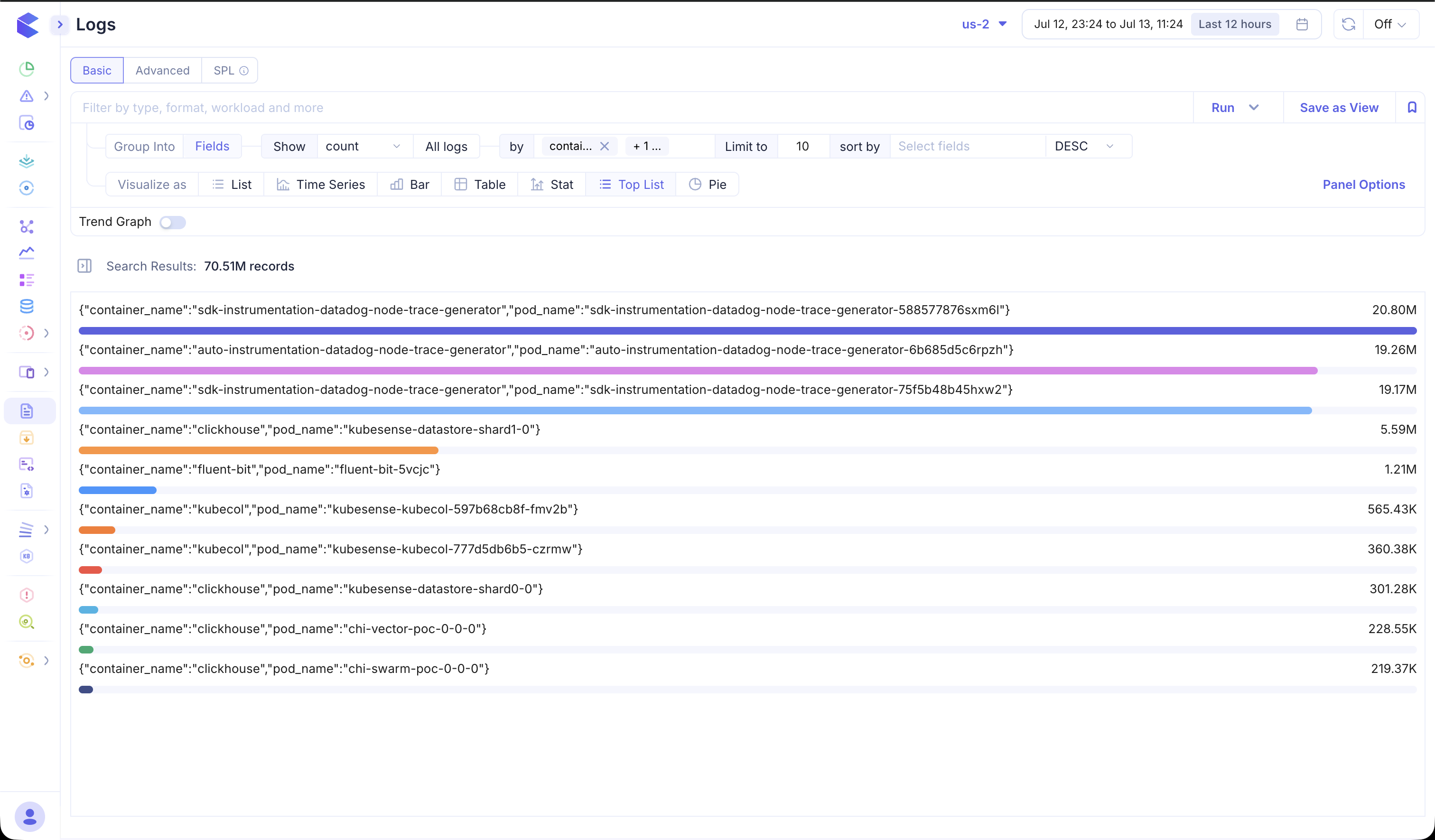The image size is (1435, 840).
Task: Open Panel Options link
Action: point(1363,185)
